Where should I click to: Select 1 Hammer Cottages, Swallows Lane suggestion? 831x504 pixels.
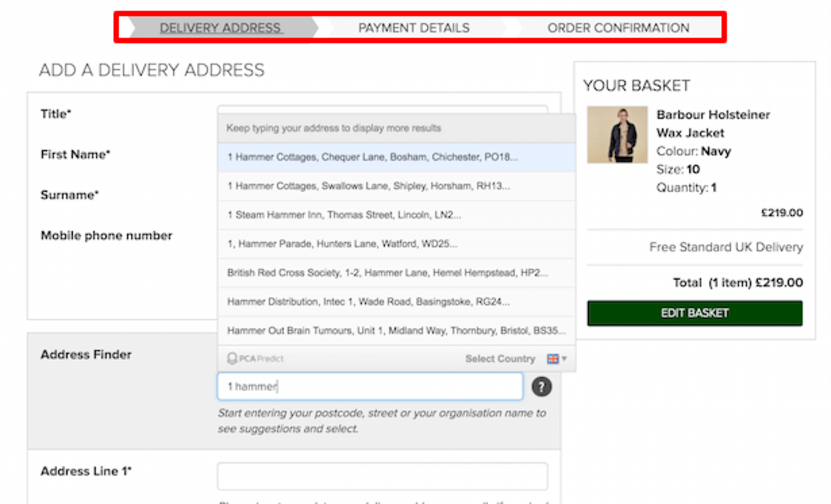point(396,186)
